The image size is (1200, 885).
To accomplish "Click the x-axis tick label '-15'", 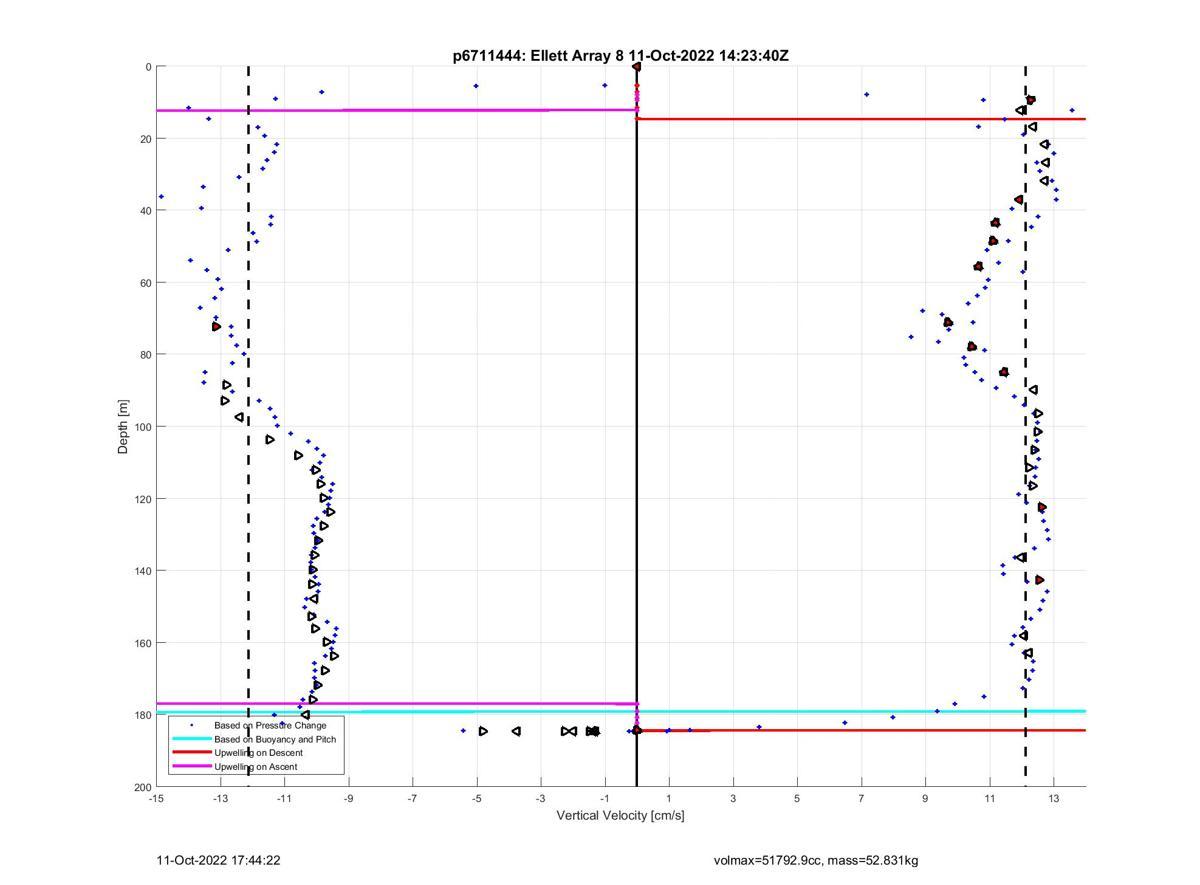I will coord(156,798).
